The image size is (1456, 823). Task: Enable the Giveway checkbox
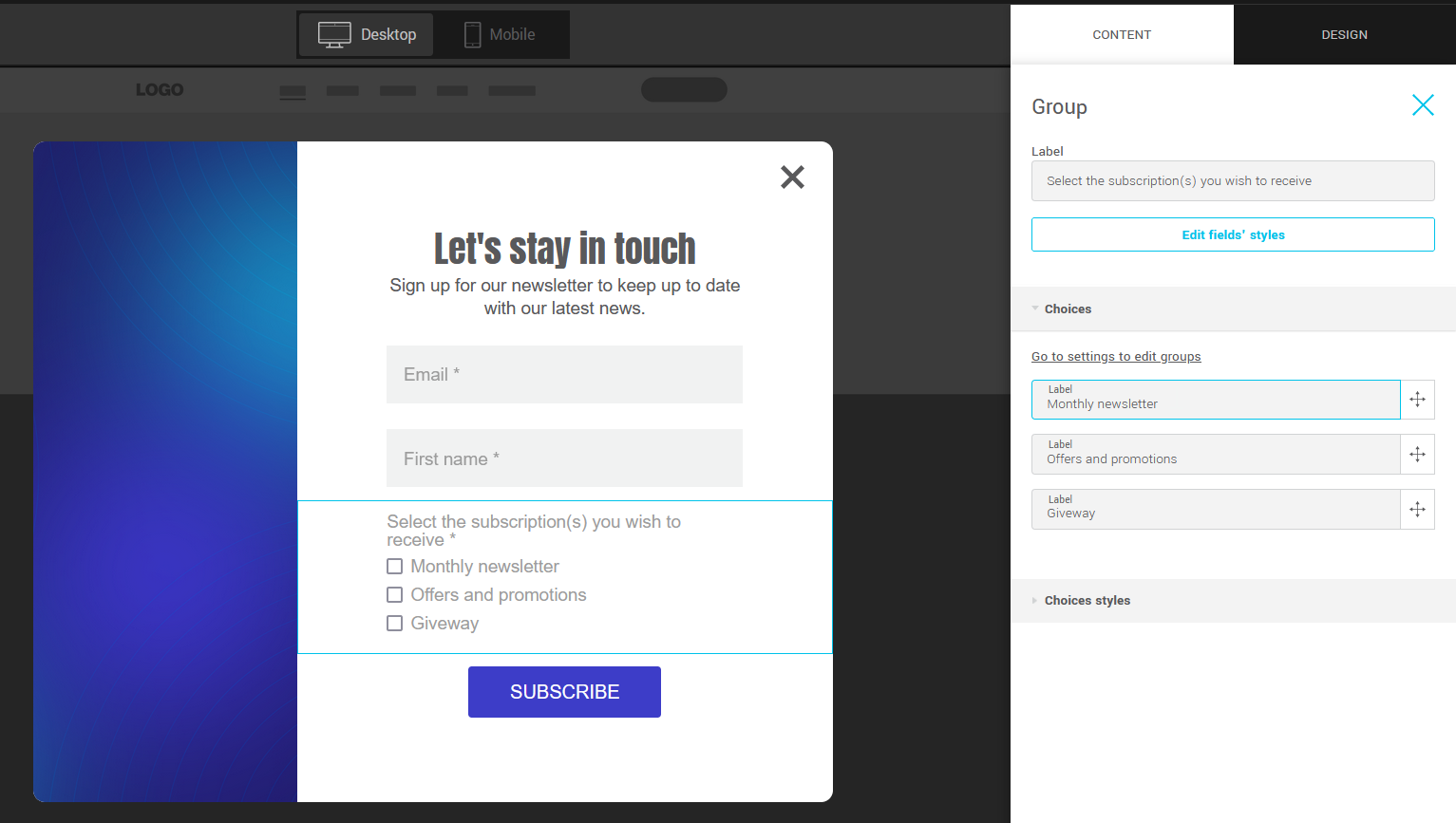[x=395, y=624]
